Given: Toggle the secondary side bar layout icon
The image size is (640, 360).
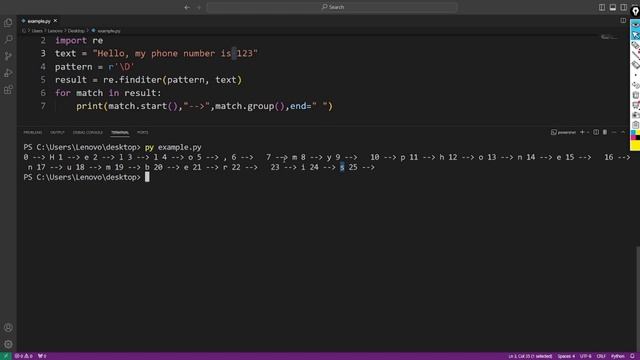Looking at the screenshot, I should click(623, 7).
